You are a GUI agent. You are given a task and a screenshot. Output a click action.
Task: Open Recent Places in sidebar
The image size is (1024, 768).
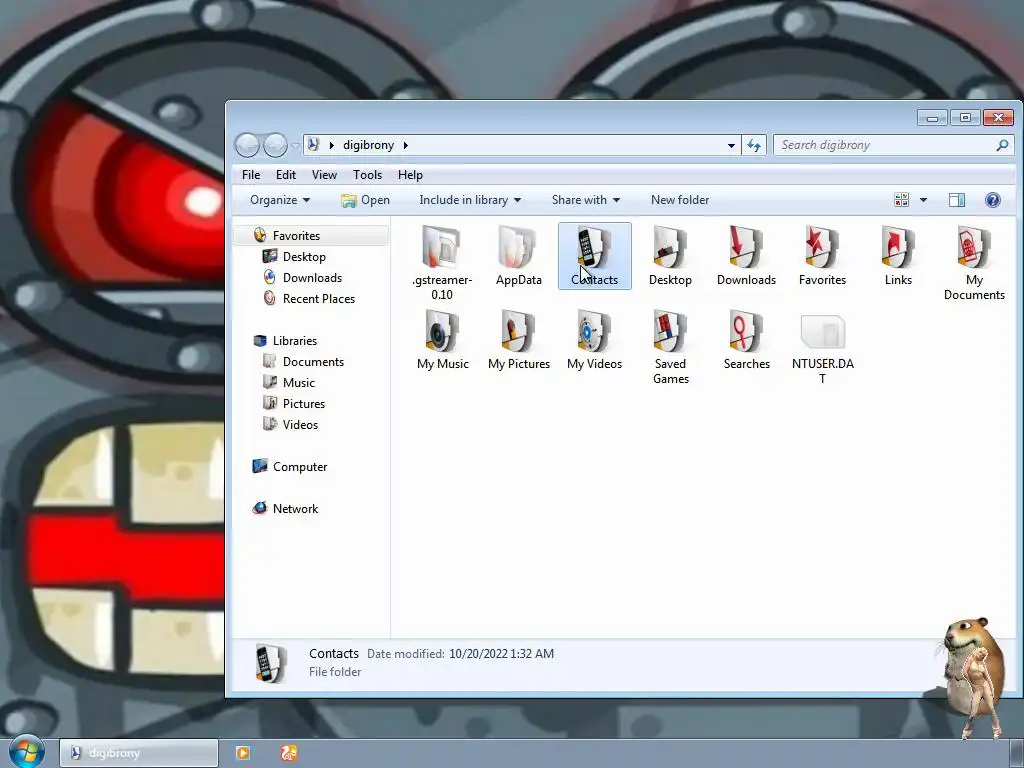[319, 298]
